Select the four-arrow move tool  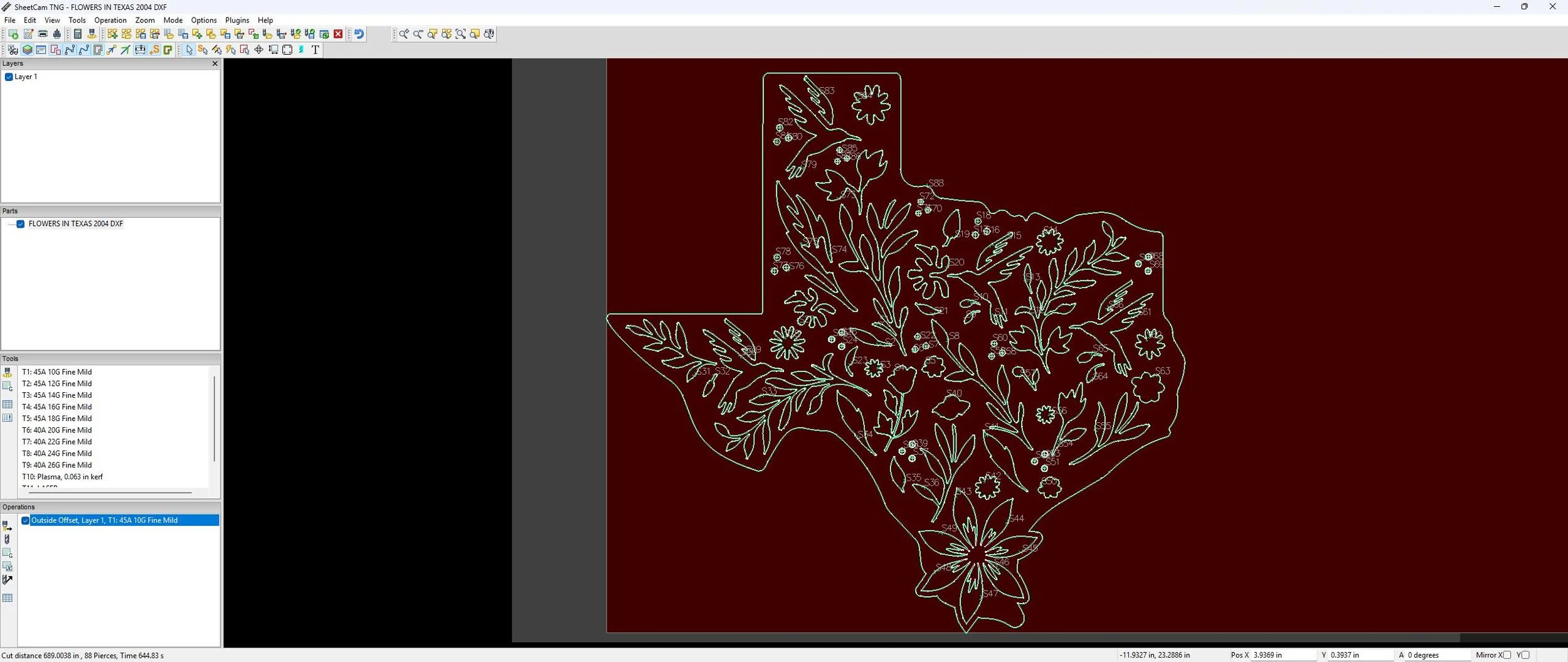[x=258, y=50]
